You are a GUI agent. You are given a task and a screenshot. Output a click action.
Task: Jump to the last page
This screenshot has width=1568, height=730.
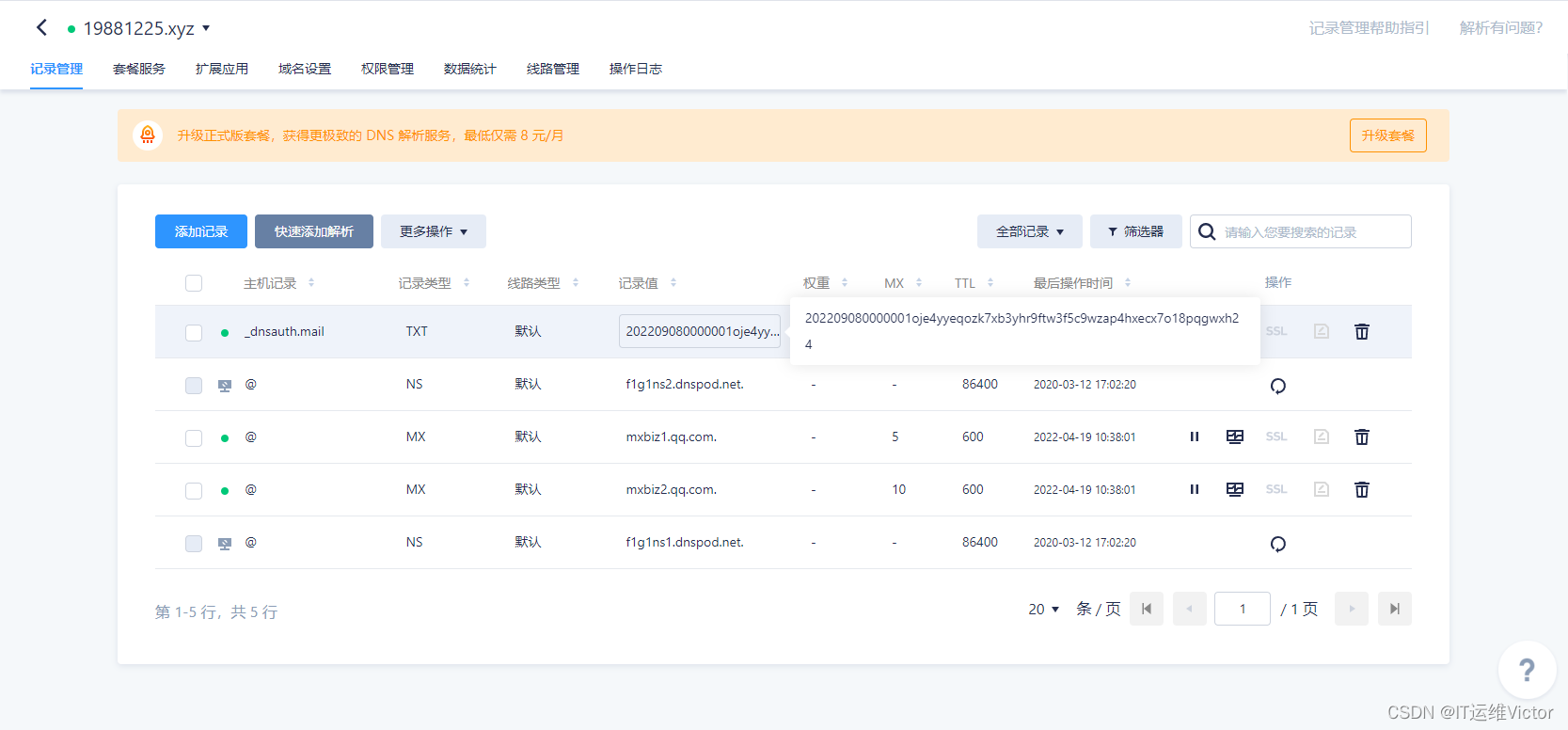(1395, 609)
